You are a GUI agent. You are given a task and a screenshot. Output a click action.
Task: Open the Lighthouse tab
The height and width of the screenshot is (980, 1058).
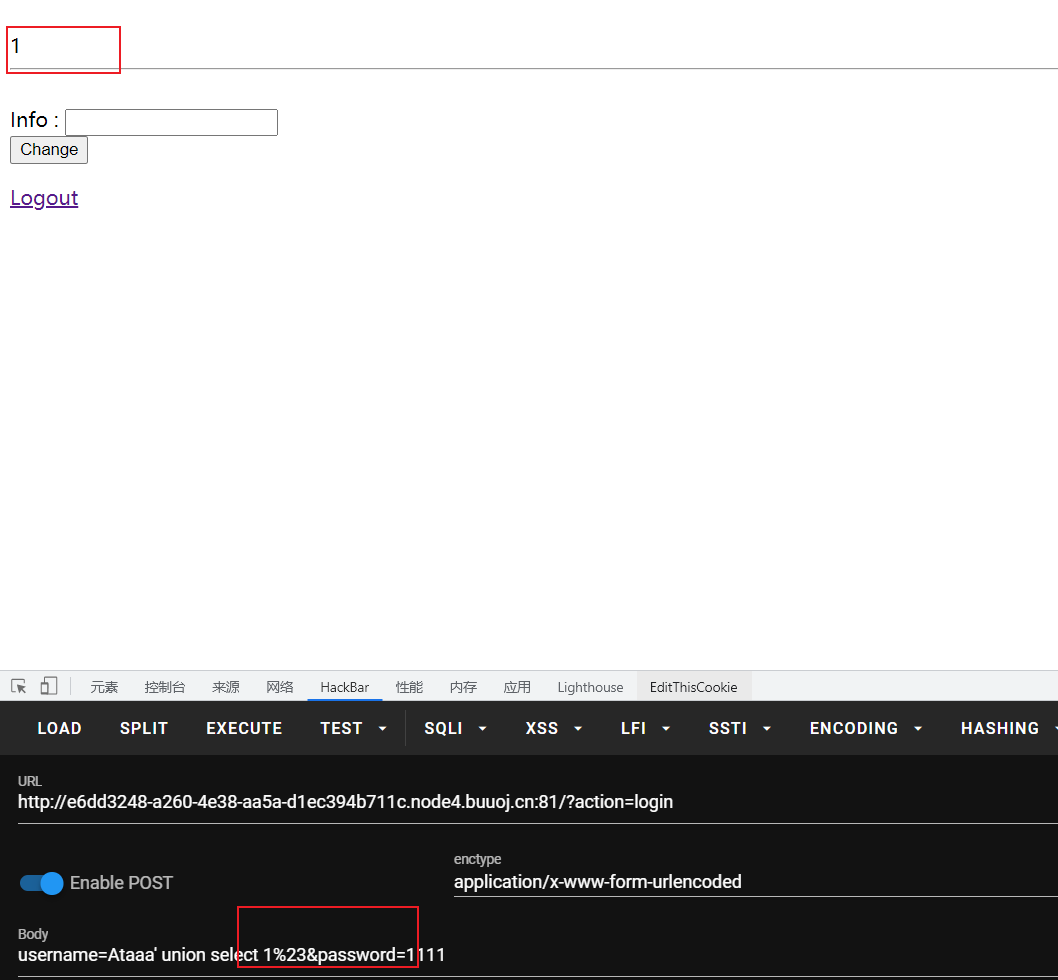coord(590,687)
